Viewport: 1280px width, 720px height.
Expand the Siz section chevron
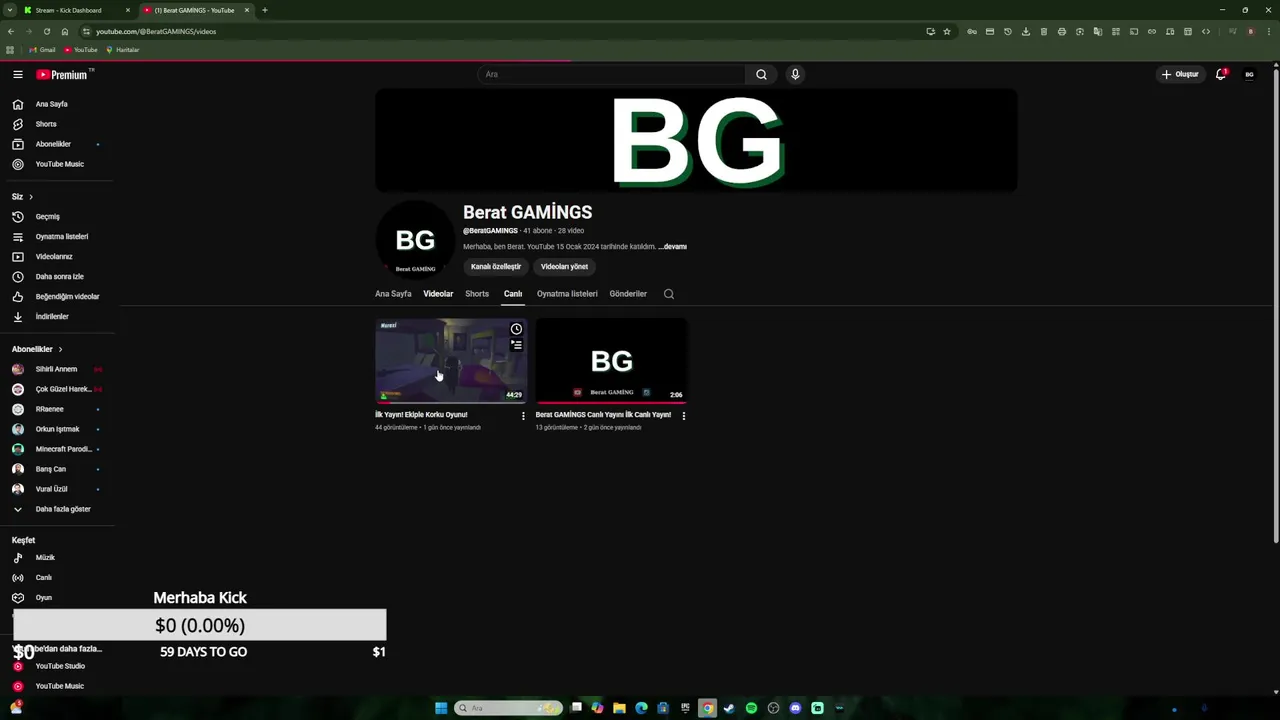click(31, 197)
